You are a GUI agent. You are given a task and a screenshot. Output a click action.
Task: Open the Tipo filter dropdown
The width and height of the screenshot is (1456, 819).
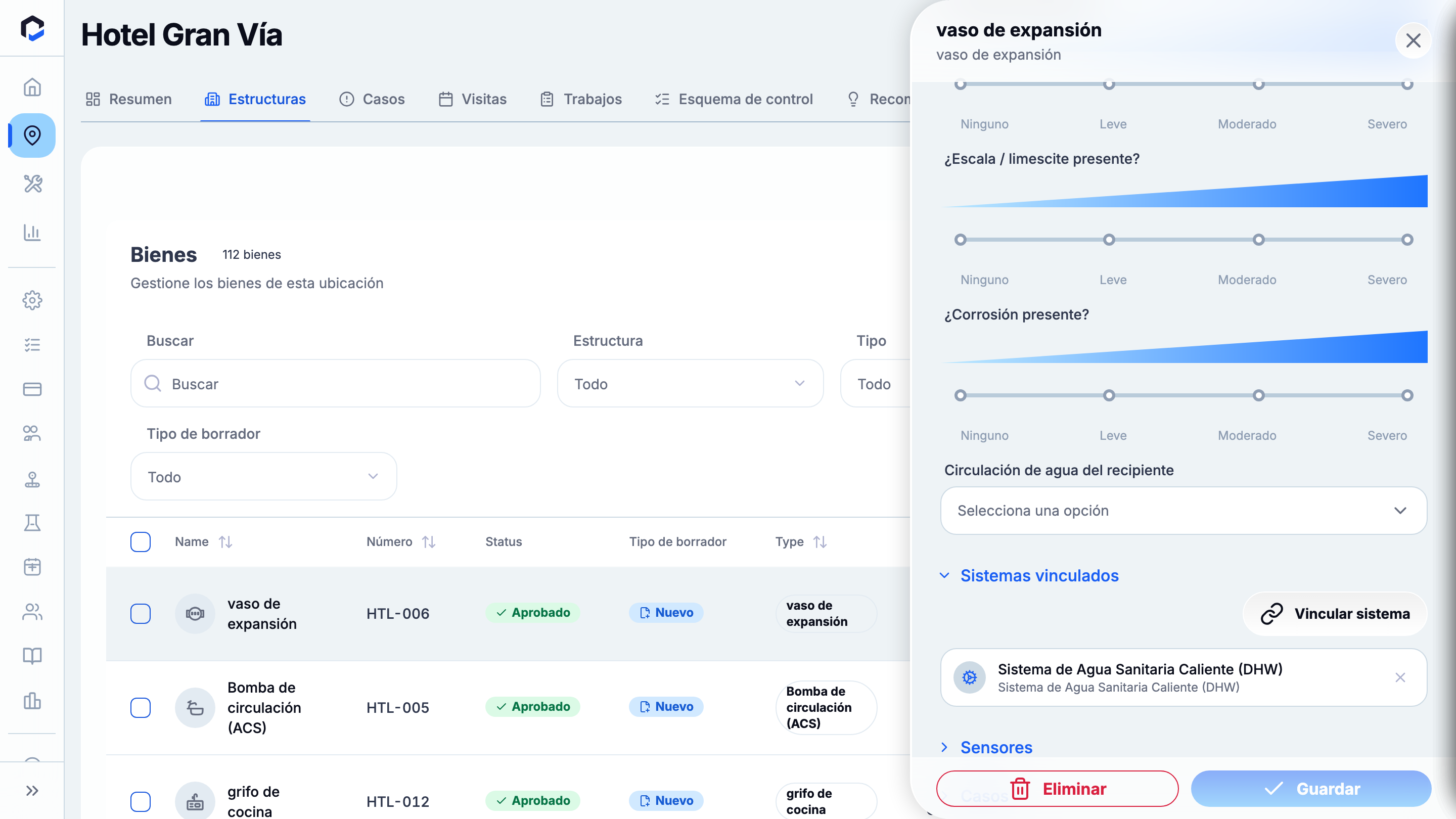tap(876, 383)
